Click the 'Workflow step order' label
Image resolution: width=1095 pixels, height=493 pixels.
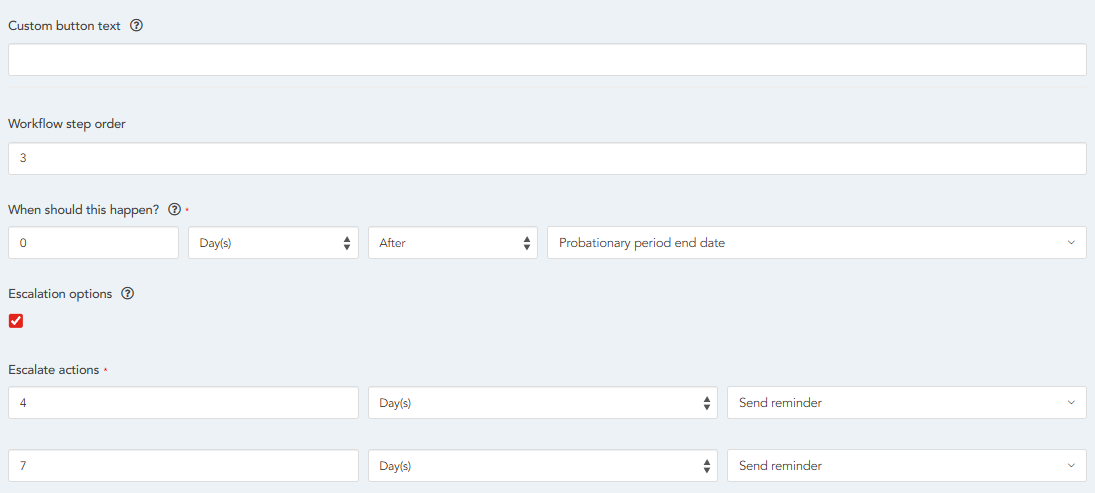click(x=67, y=124)
